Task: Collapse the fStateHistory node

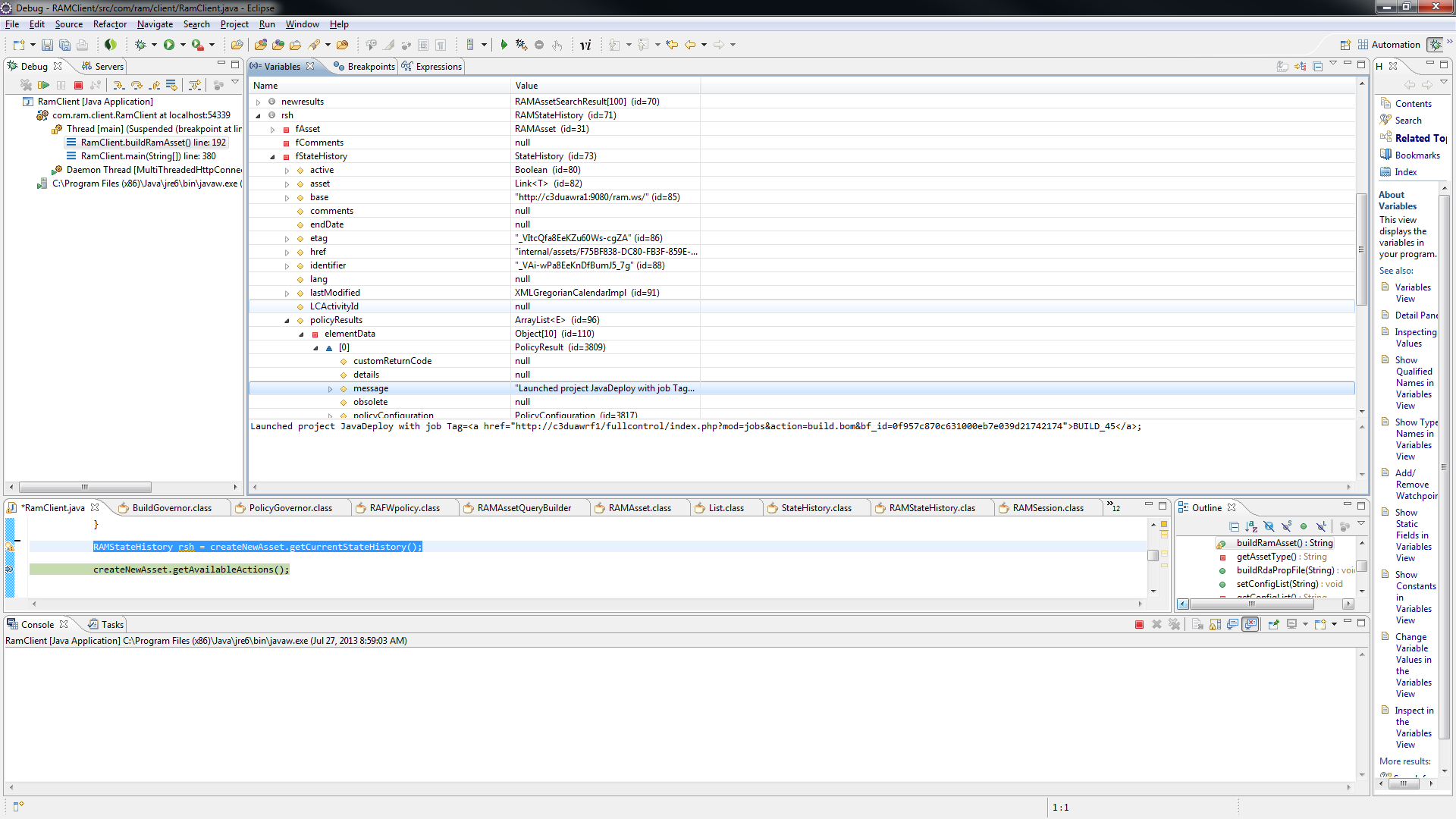Action: coord(273,157)
